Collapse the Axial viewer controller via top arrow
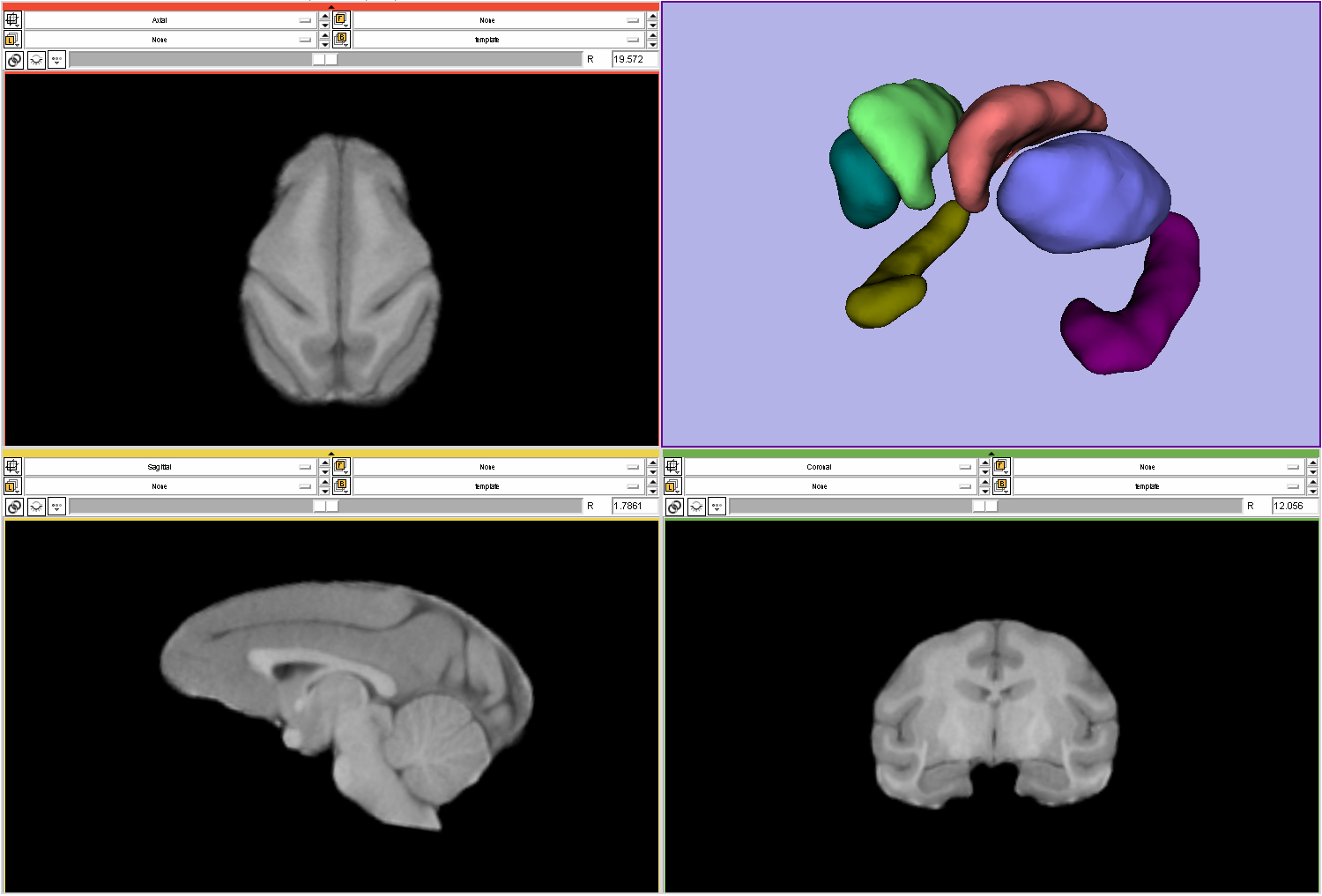1322x896 pixels. pyautogui.click(x=331, y=7)
